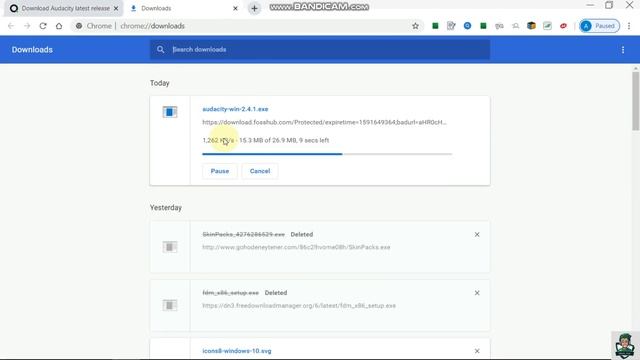Open the home page
The height and width of the screenshot is (360, 640).
click(59, 26)
